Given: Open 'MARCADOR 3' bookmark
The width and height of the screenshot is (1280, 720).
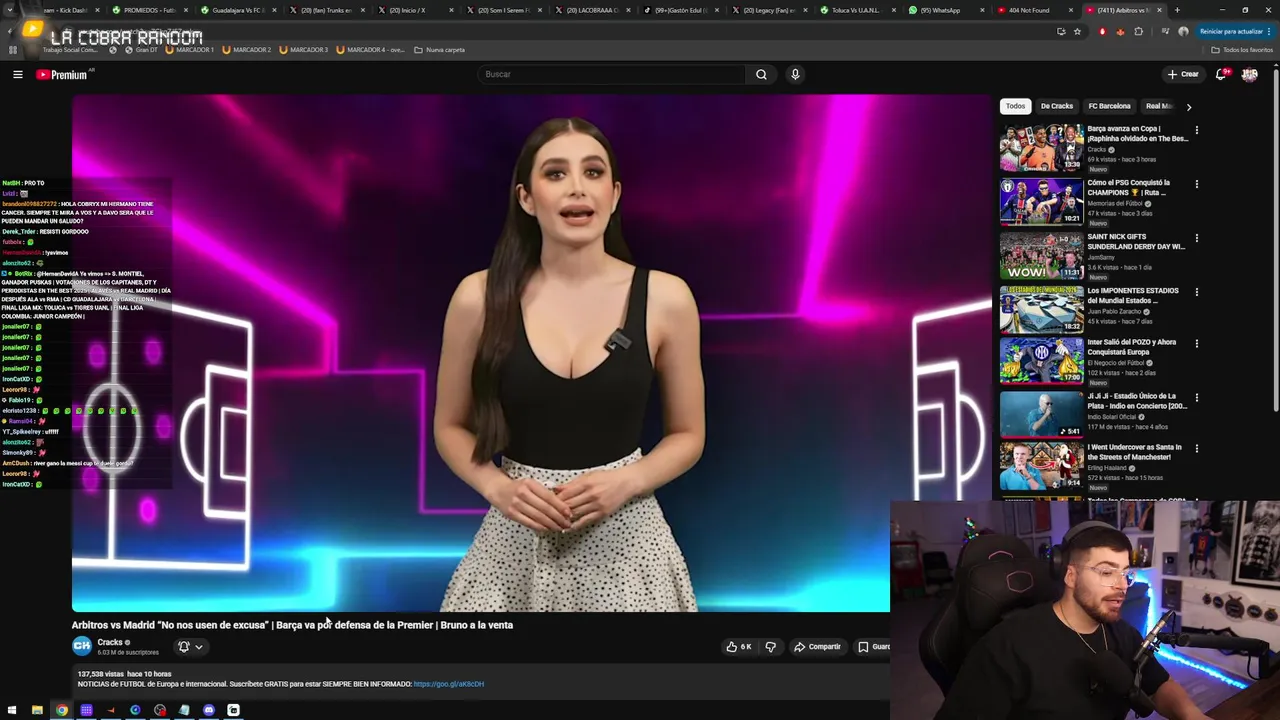Looking at the screenshot, I should coord(304,49).
